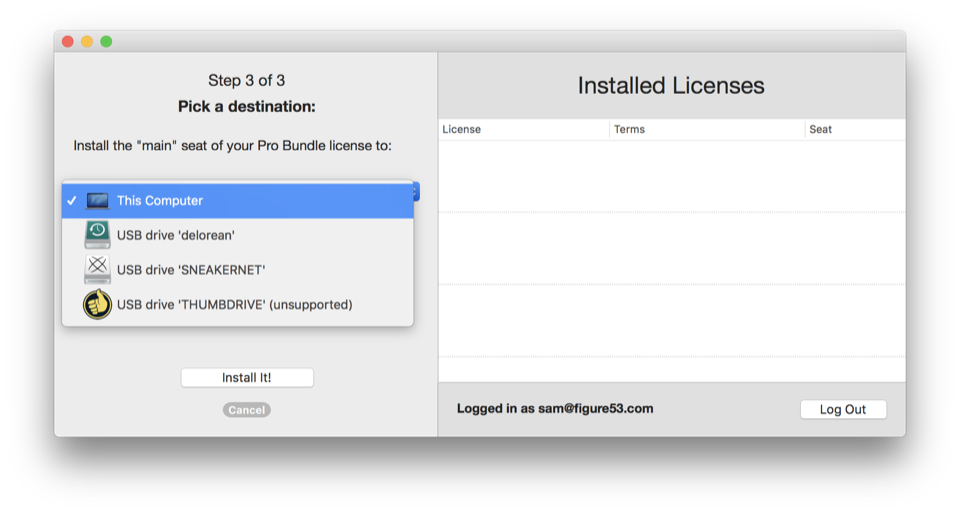This screenshot has height=514, width=960.
Task: Pick "USB drive 'SNEAKERNET'" from the list
Action: click(191, 269)
